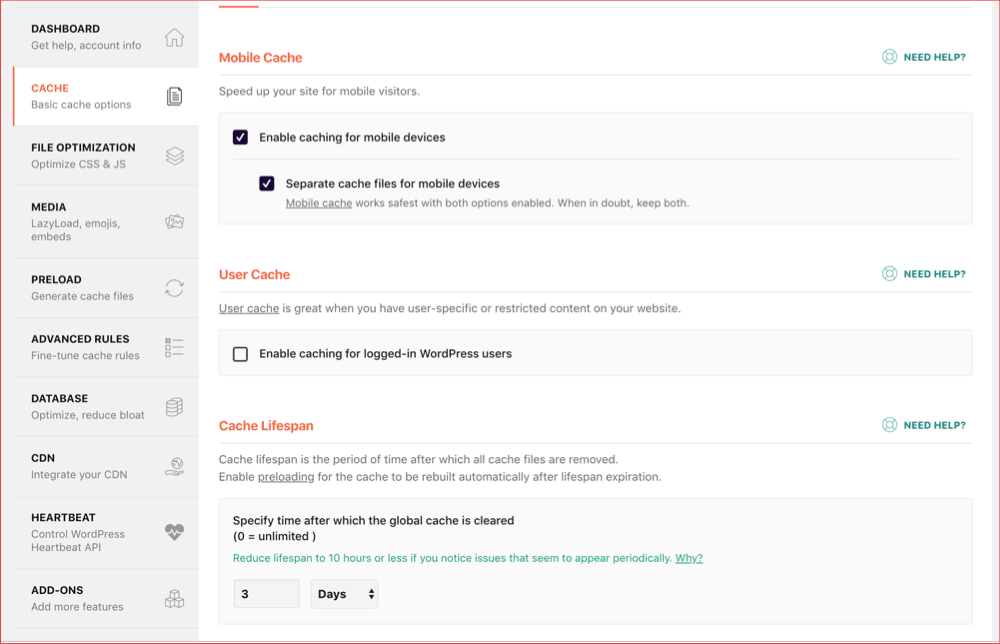Open Advanced Rules settings
This screenshot has height=644, width=1000.
tap(106, 348)
